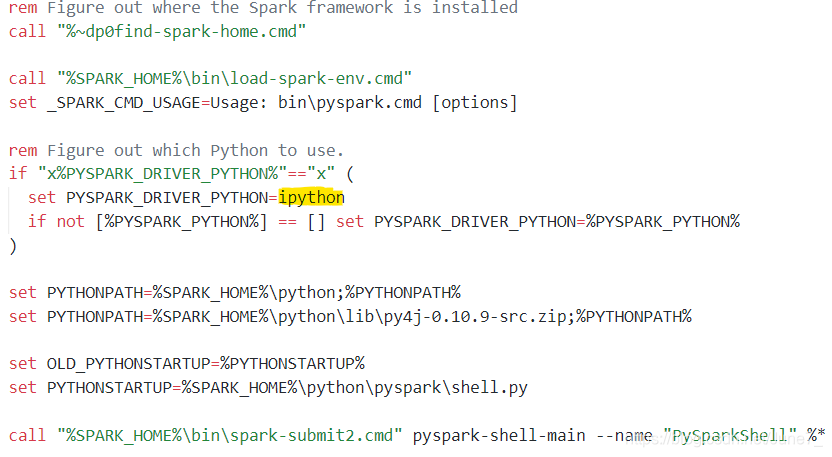Click the "PySparkShell" string
The height and width of the screenshot is (457, 832).
click(x=730, y=436)
